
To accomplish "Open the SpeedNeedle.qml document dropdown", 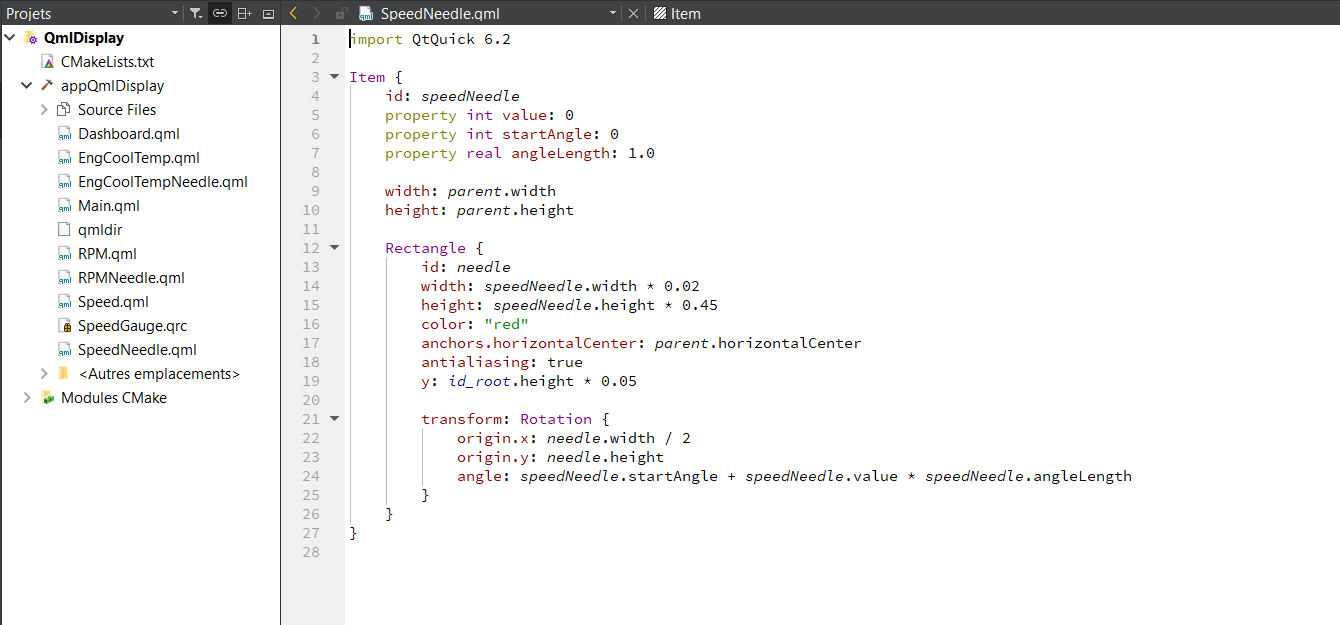I will [613, 14].
